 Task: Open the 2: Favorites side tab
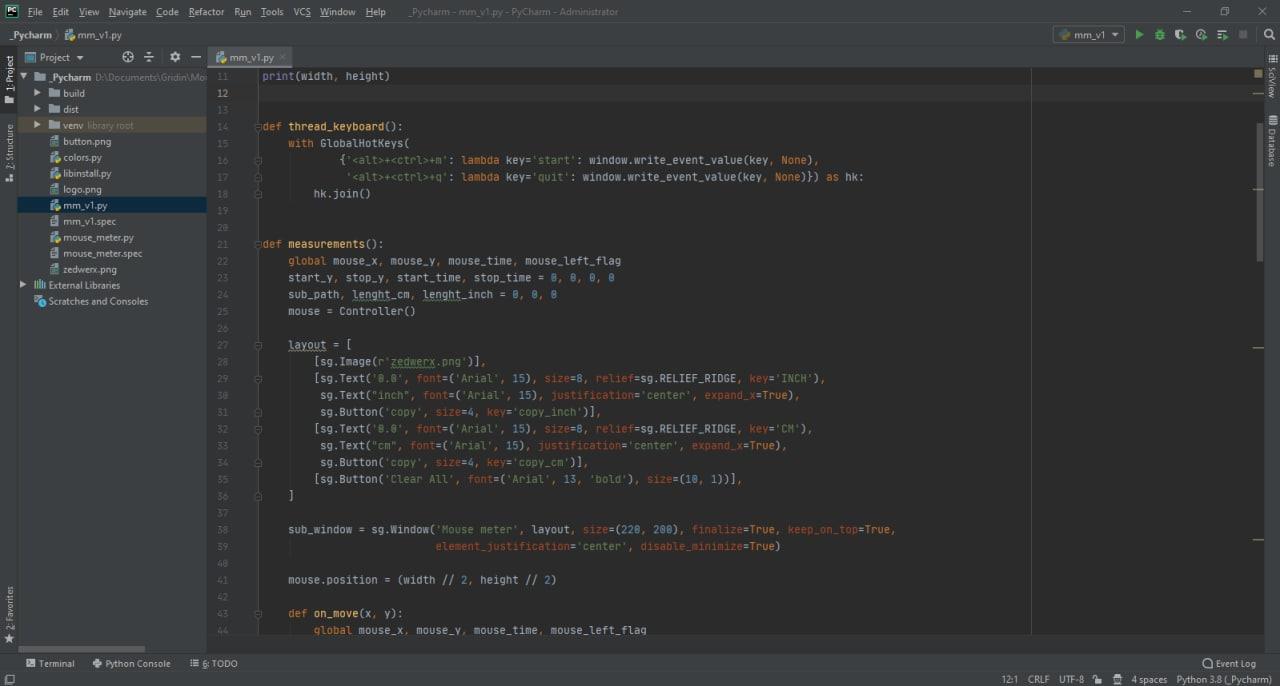(9, 614)
